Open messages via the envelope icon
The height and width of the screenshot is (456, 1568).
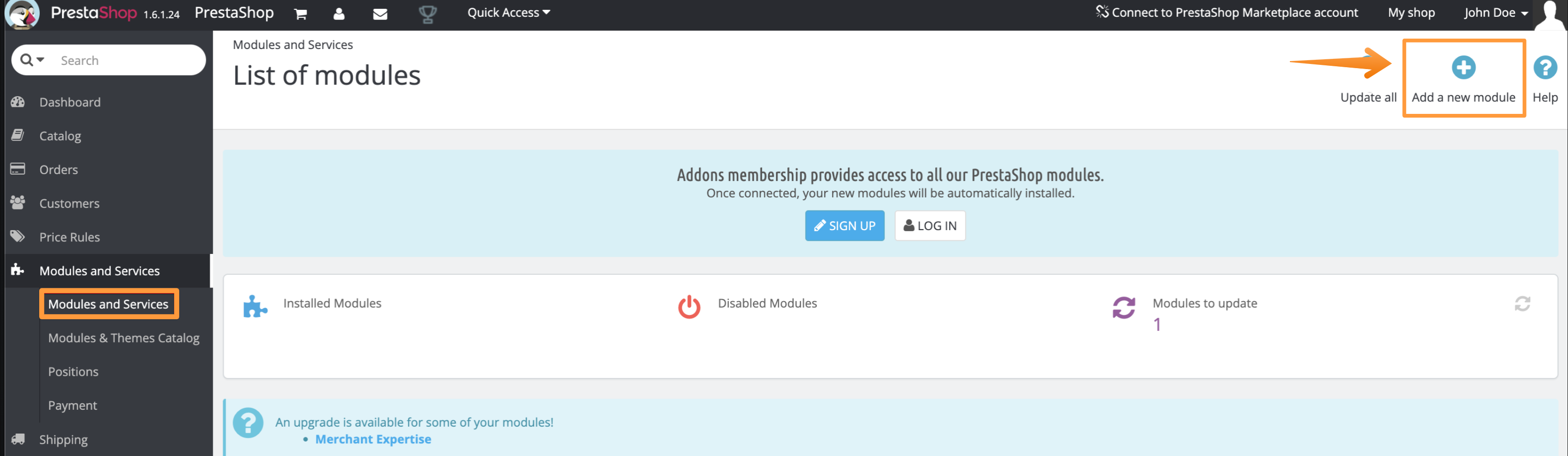pos(380,14)
